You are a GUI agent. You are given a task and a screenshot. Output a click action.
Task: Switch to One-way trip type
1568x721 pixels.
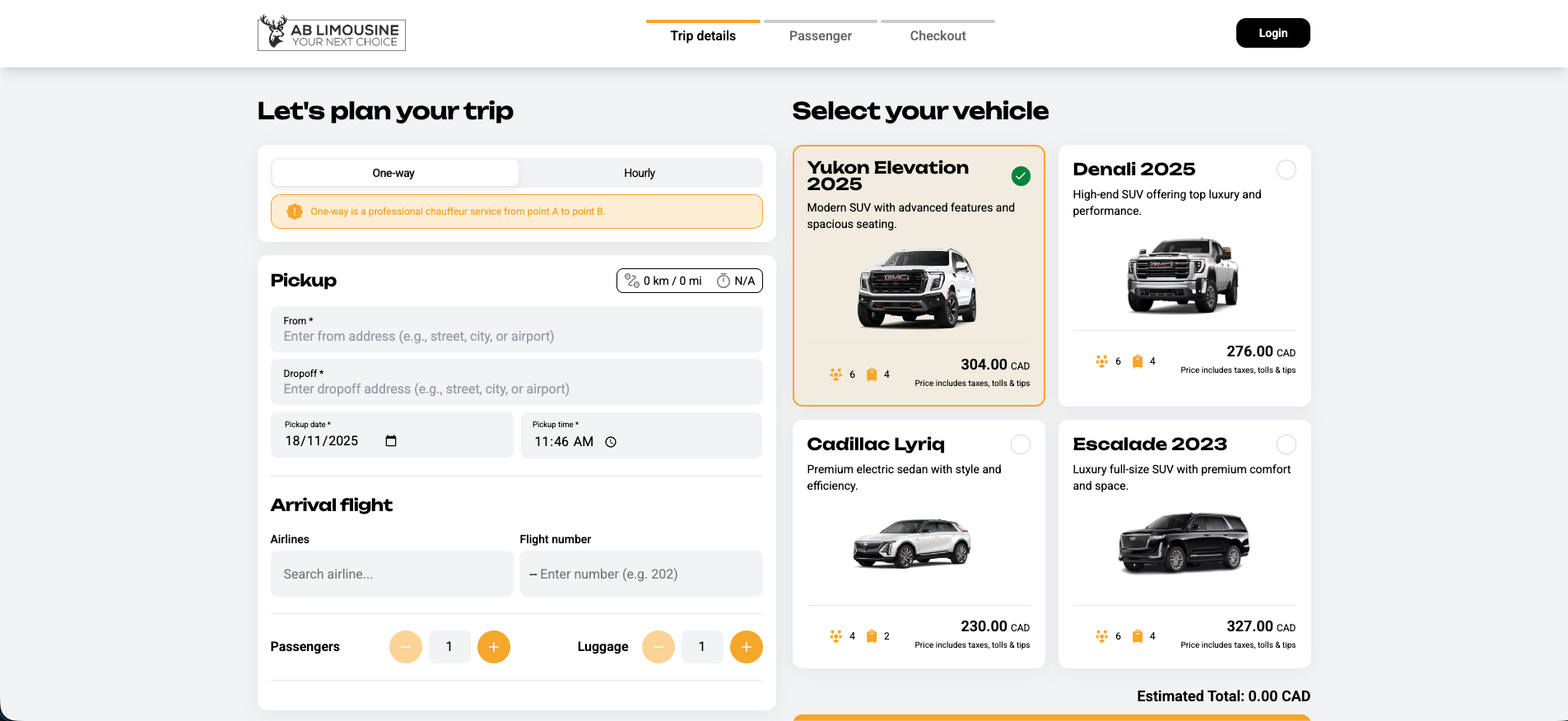tap(394, 173)
